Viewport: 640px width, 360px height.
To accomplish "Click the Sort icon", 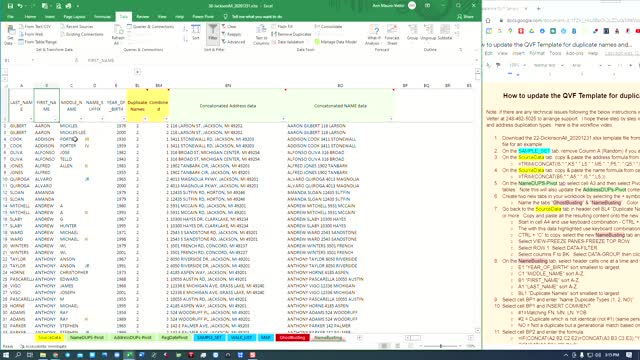I will tap(196, 33).
